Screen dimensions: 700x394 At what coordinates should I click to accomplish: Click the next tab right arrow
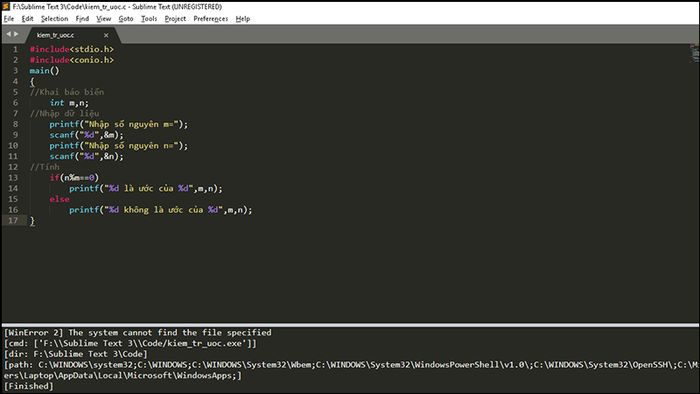click(17, 34)
